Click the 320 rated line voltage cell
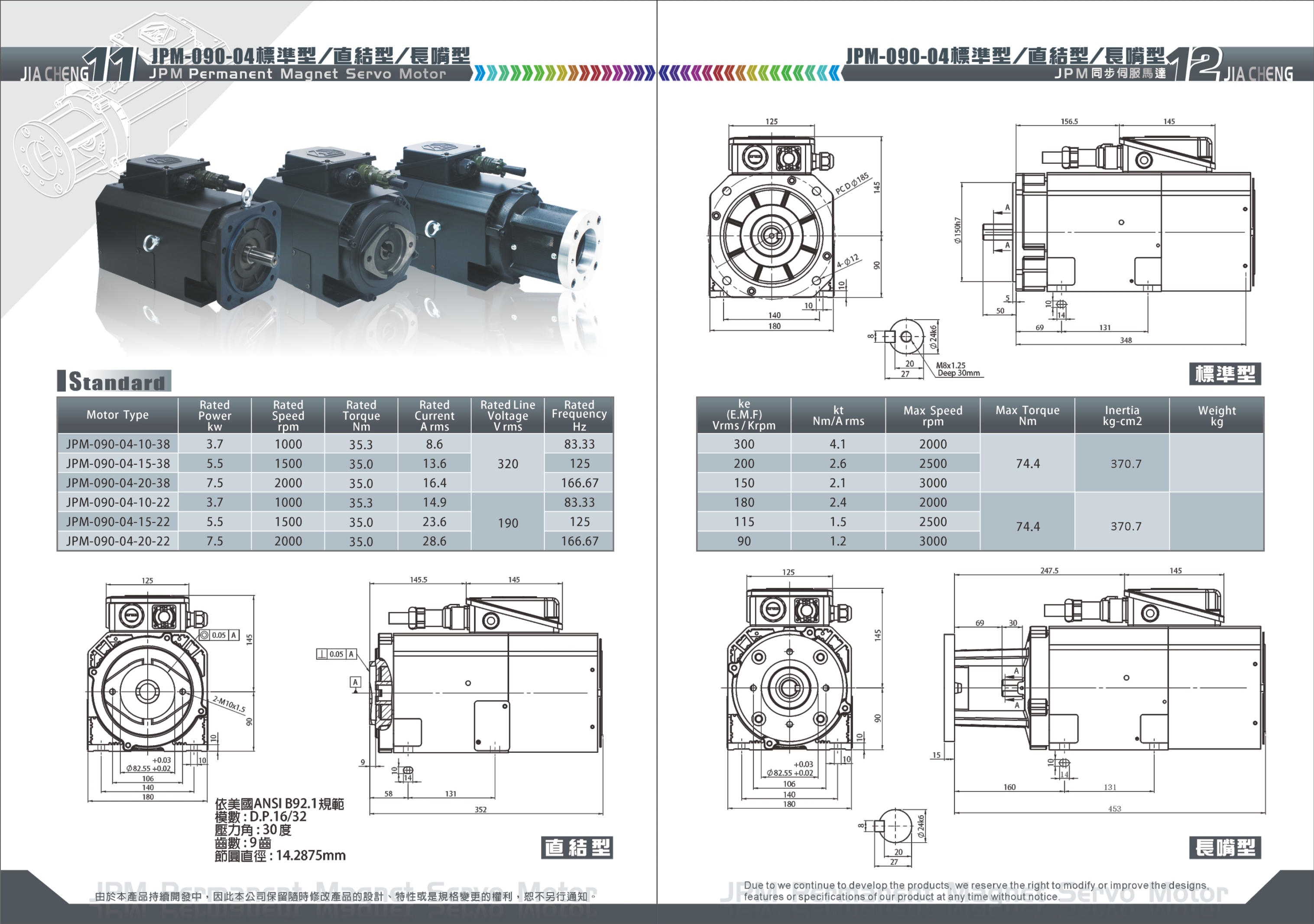 (x=508, y=464)
